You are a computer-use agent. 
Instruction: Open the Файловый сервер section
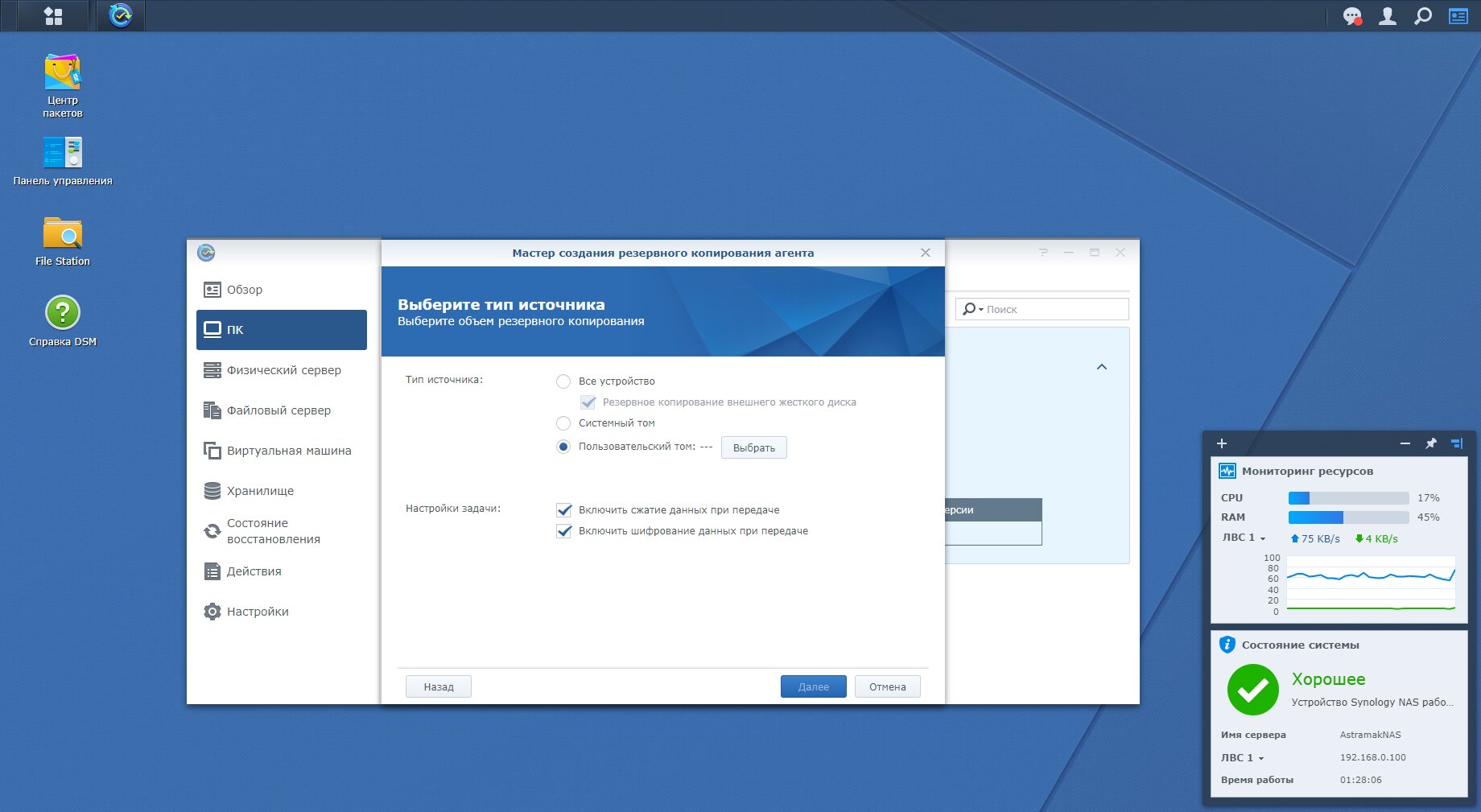pos(282,410)
